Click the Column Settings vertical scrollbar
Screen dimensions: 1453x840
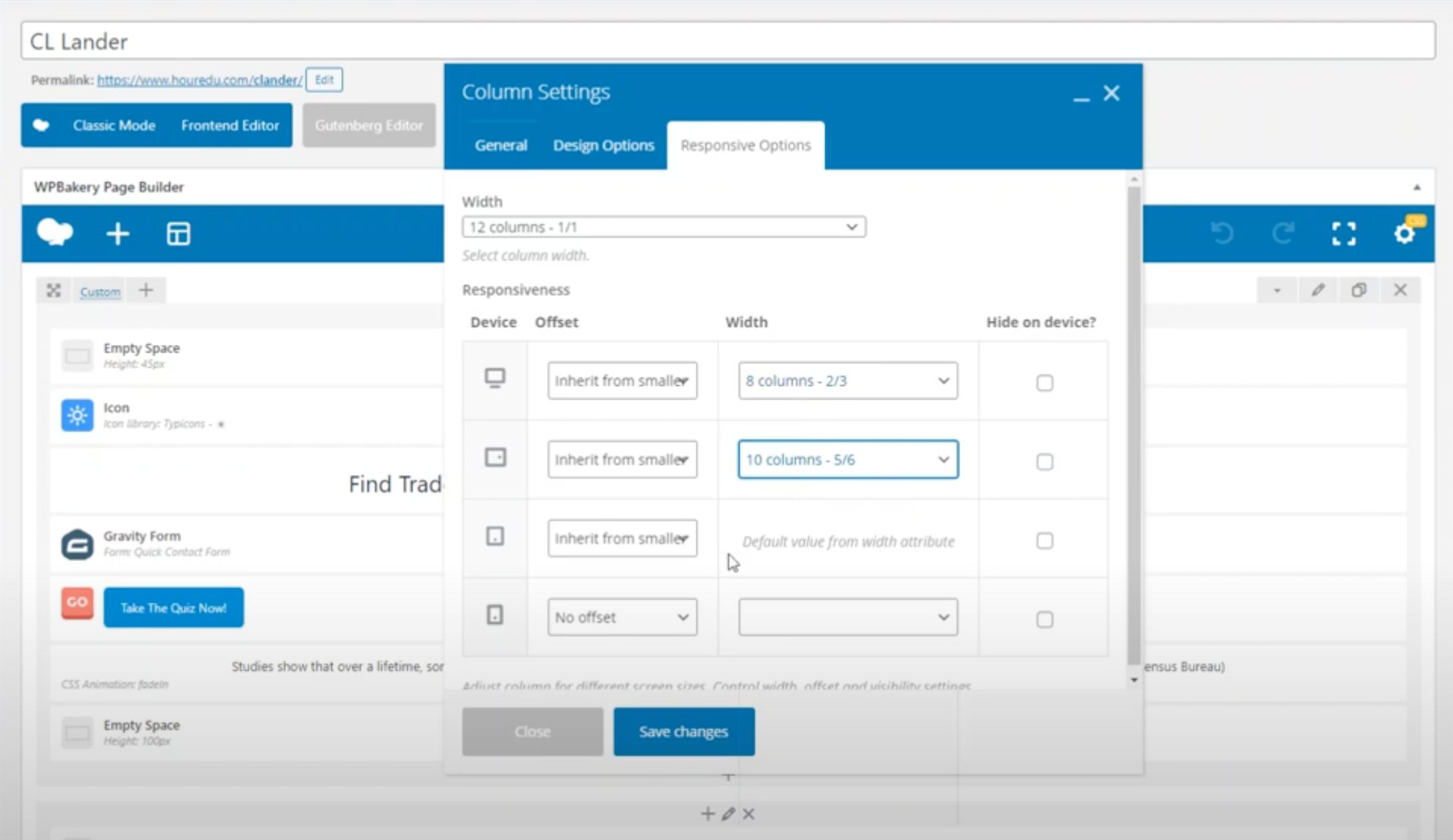tap(1134, 423)
